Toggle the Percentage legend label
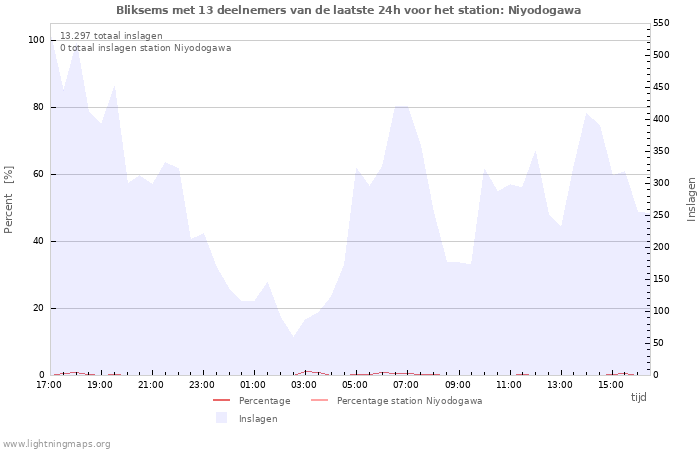Image resolution: width=700 pixels, height=450 pixels. coord(264,401)
